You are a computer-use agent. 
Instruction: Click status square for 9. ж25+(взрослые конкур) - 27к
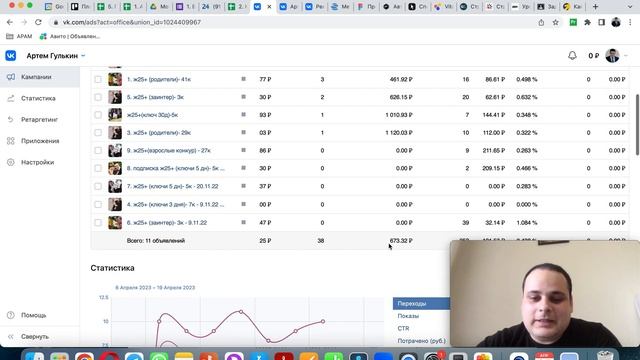click(243, 150)
